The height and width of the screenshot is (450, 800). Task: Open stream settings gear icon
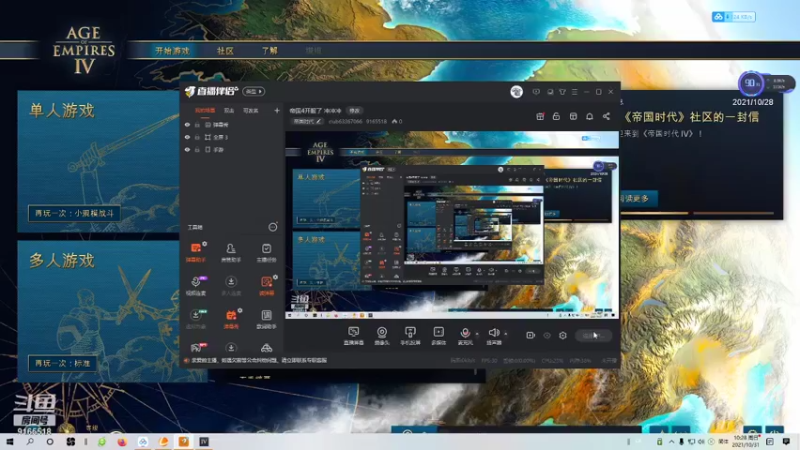563,335
